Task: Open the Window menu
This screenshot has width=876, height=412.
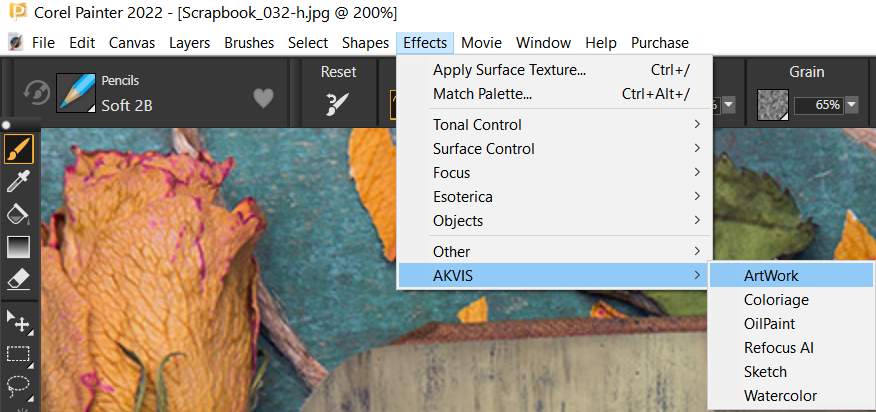Action: tap(544, 43)
